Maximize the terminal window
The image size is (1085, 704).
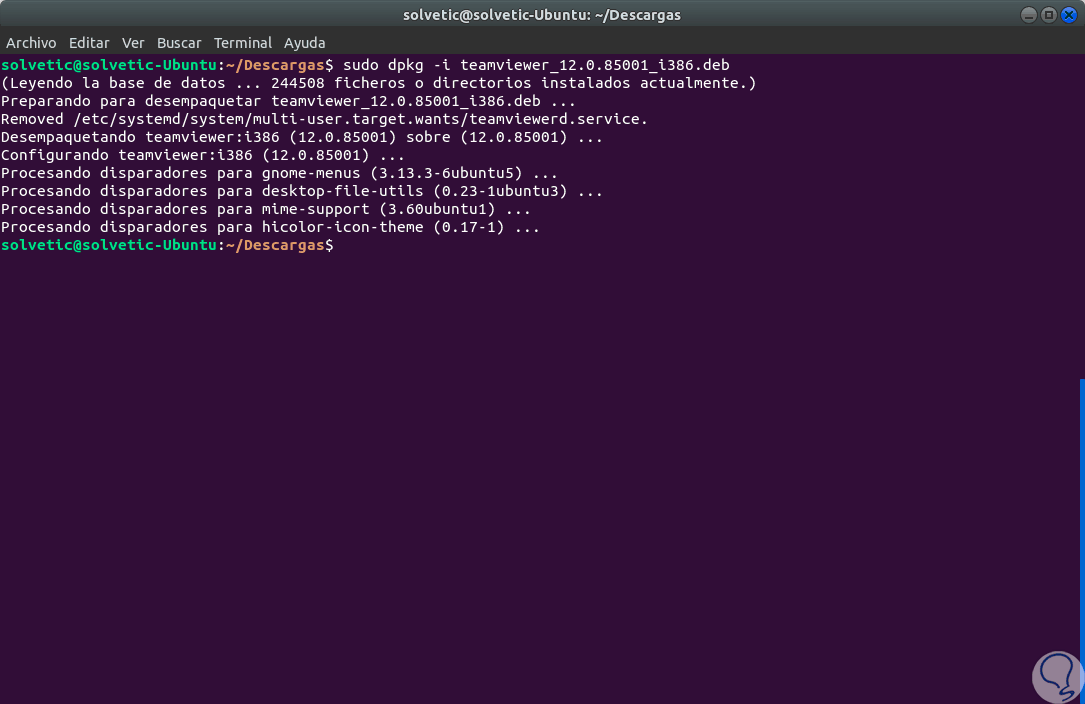pos(1048,15)
